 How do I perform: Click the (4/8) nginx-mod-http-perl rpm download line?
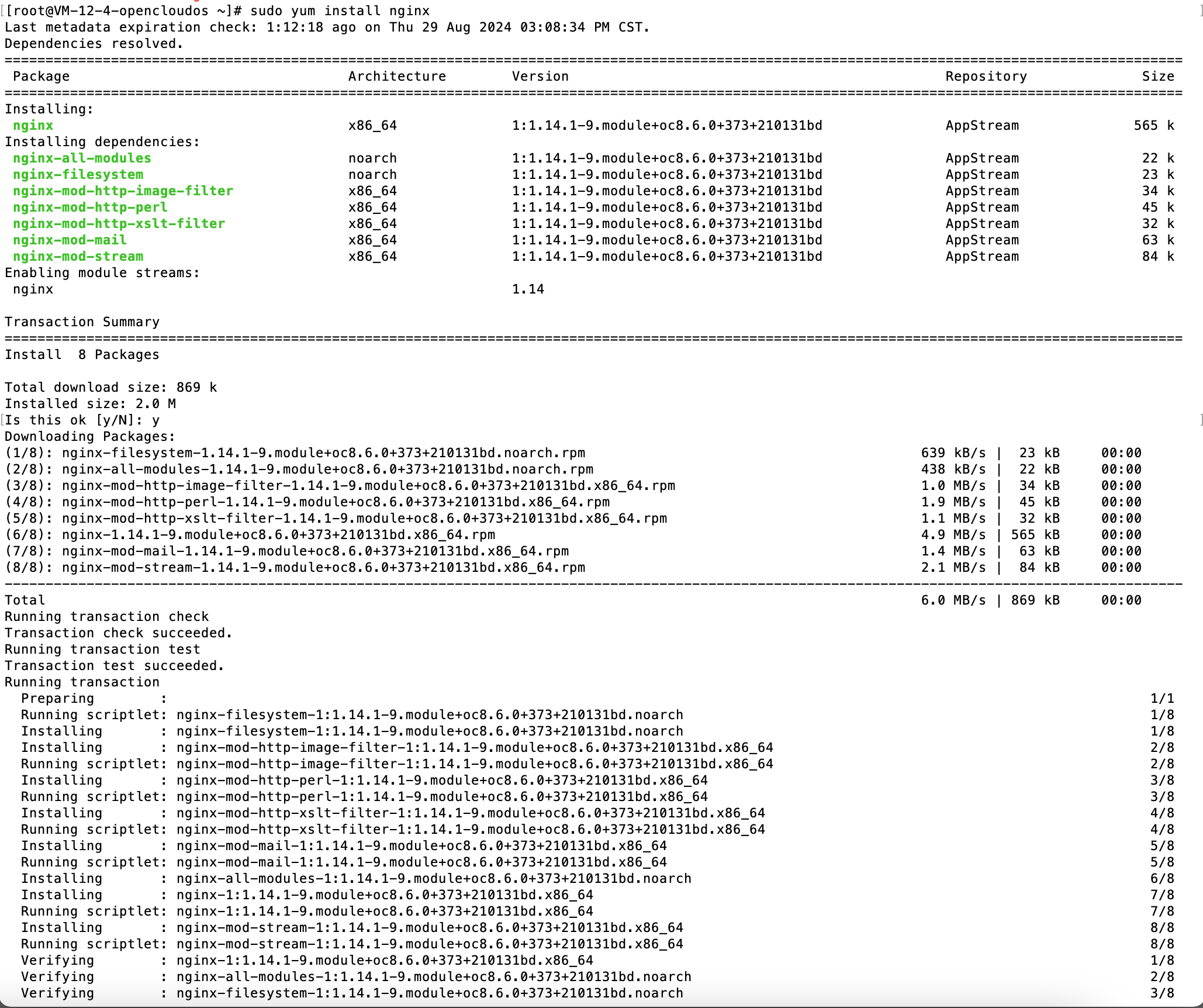(573, 502)
